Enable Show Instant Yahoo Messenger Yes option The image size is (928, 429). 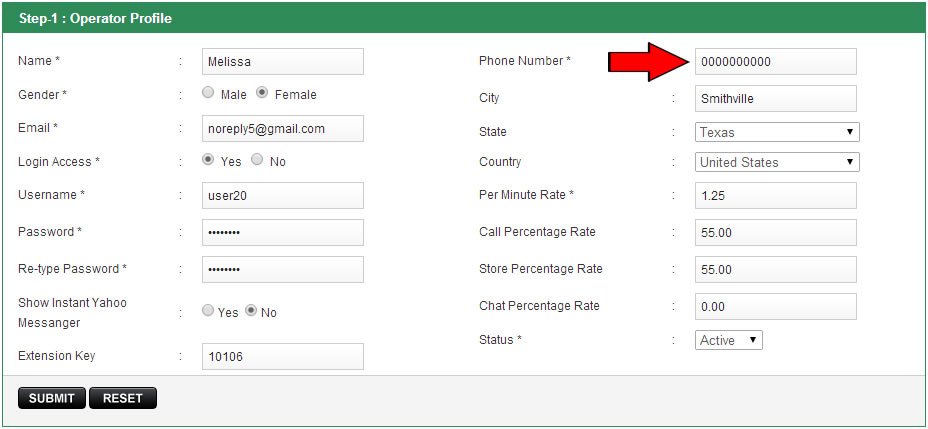pyautogui.click(x=208, y=311)
